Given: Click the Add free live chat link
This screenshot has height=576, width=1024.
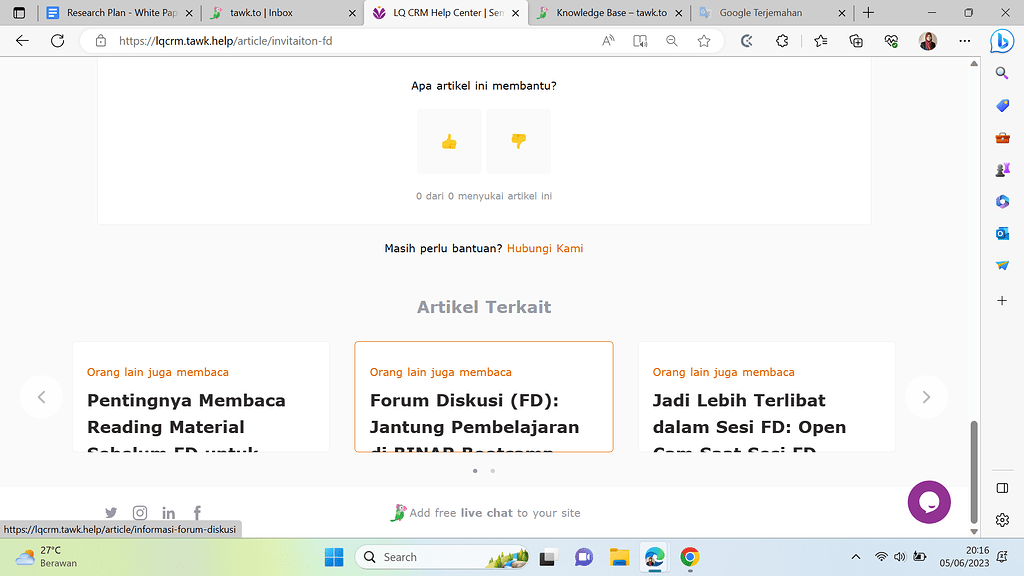Looking at the screenshot, I should [x=496, y=512].
